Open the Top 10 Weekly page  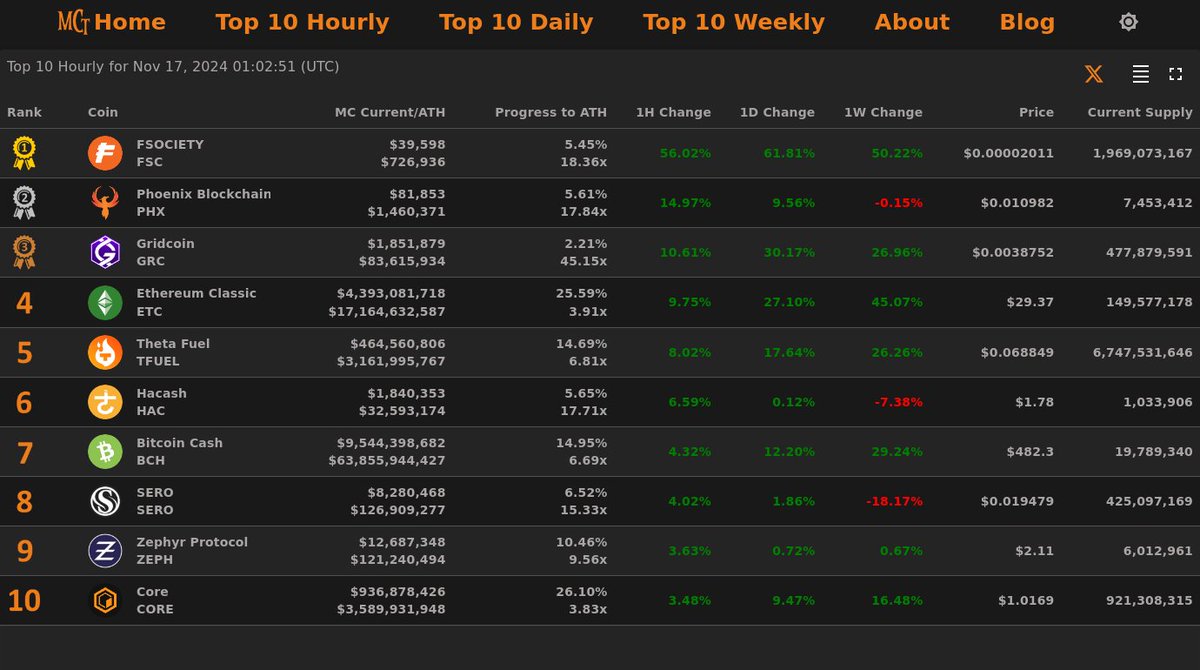click(734, 22)
